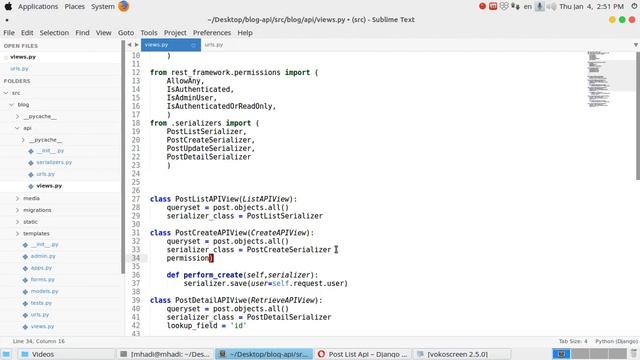This screenshot has height=360, width=640.
Task: Change Tab Size: 4 in the status bar
Action: coord(573,341)
